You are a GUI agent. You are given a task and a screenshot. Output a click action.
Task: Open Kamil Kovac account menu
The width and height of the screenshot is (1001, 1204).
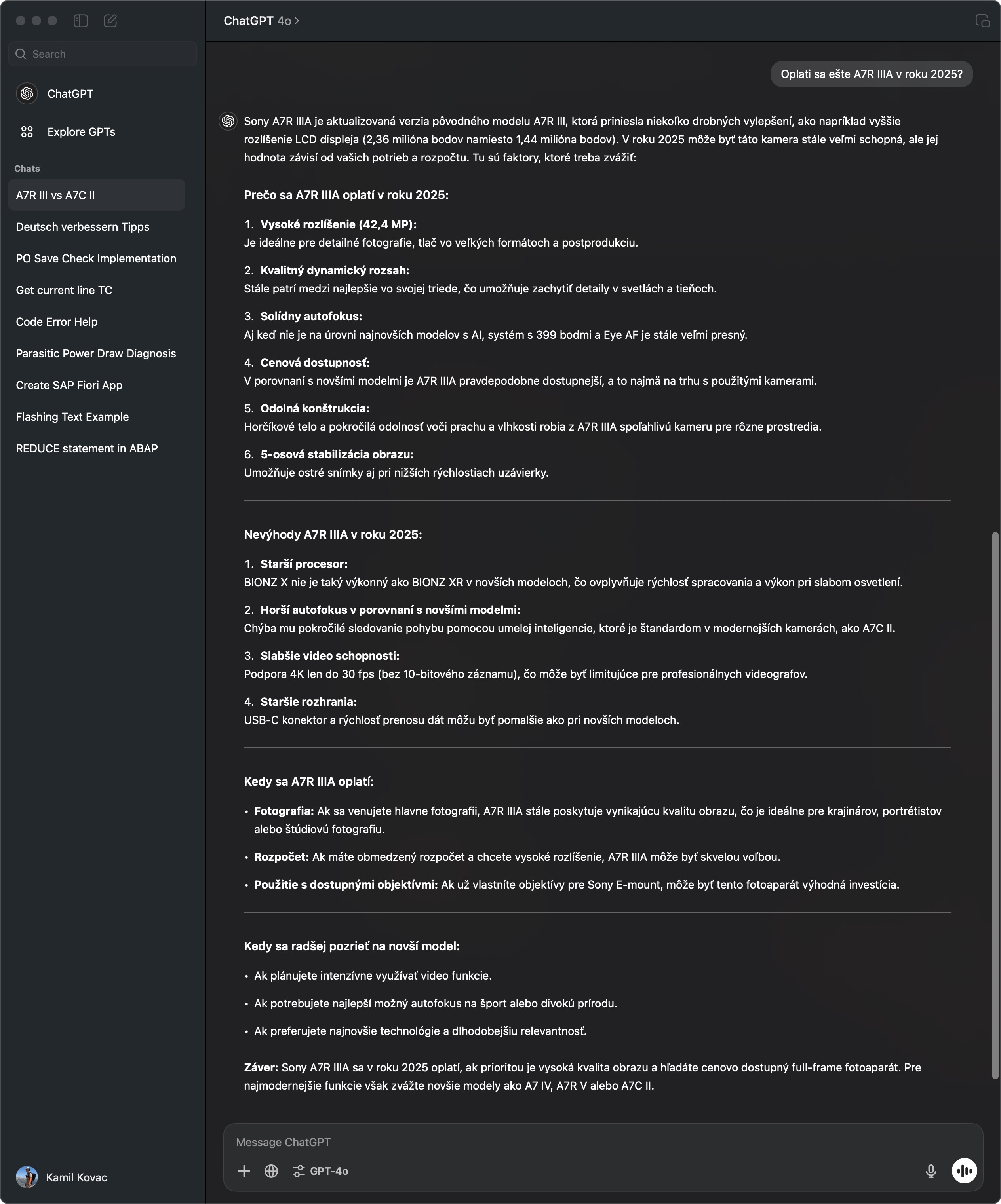point(62,1177)
